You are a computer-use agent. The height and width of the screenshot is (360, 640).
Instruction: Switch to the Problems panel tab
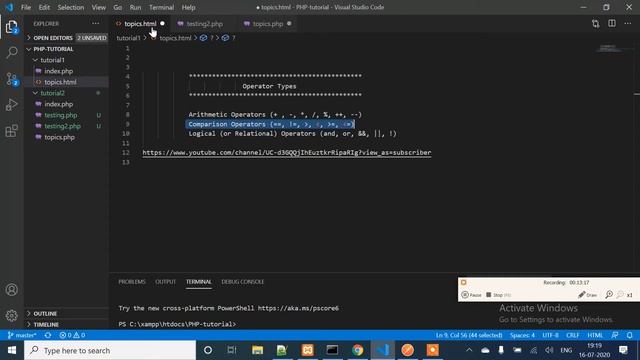click(132, 282)
